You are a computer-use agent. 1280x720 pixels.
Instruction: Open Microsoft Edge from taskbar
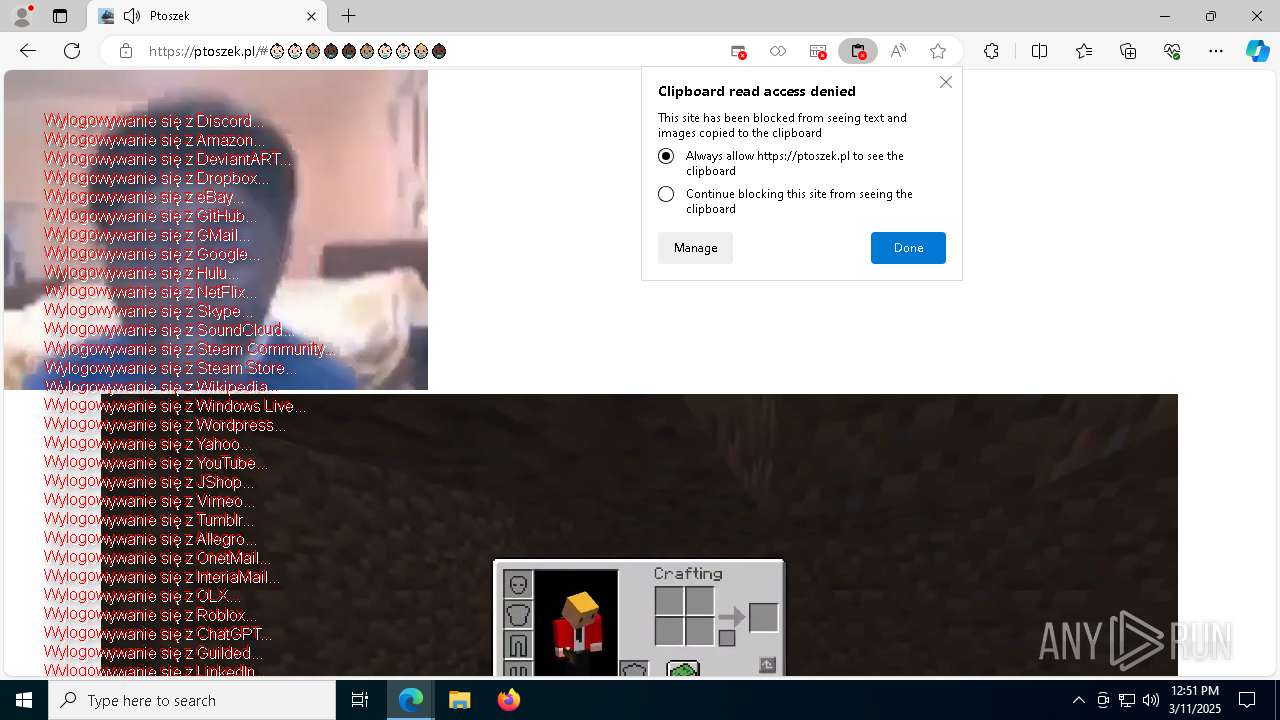click(x=411, y=700)
